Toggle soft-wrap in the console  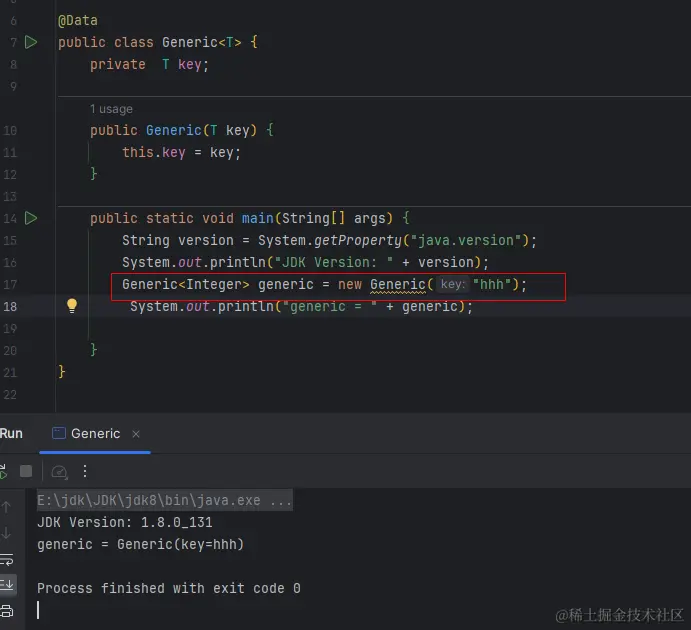6,560
